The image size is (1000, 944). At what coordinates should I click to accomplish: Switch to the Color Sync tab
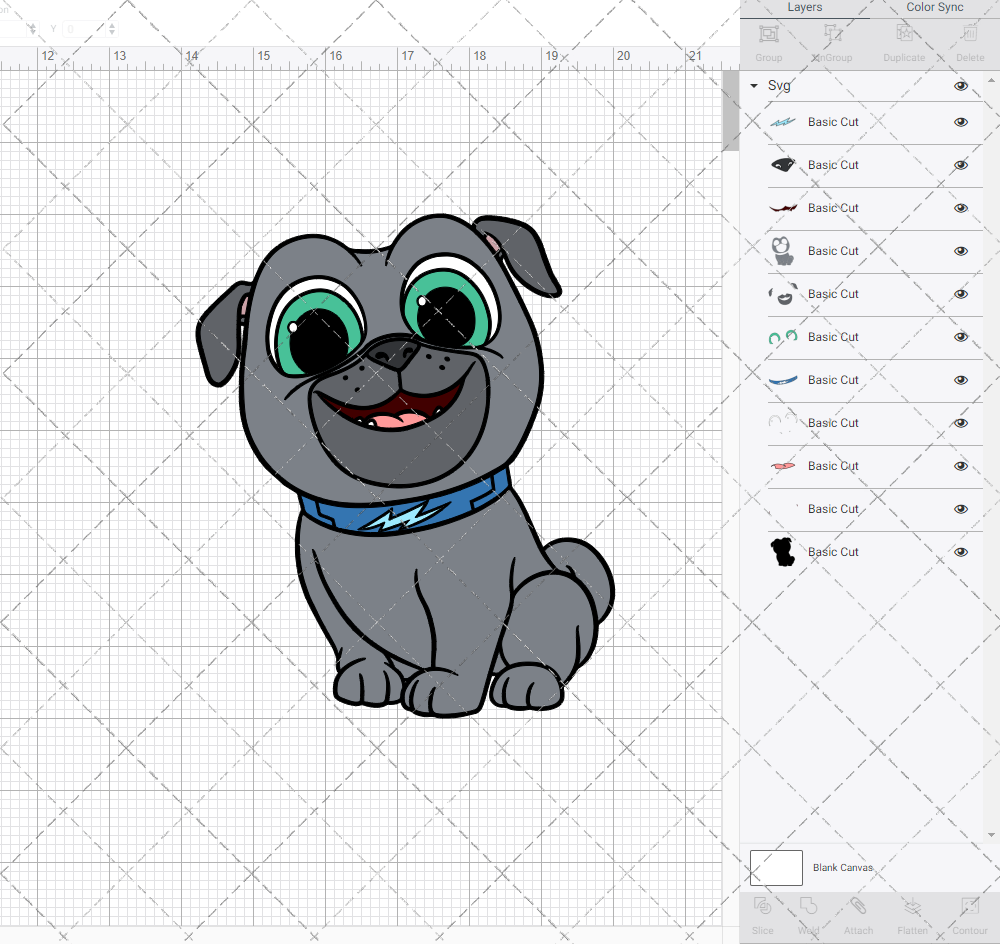934,8
